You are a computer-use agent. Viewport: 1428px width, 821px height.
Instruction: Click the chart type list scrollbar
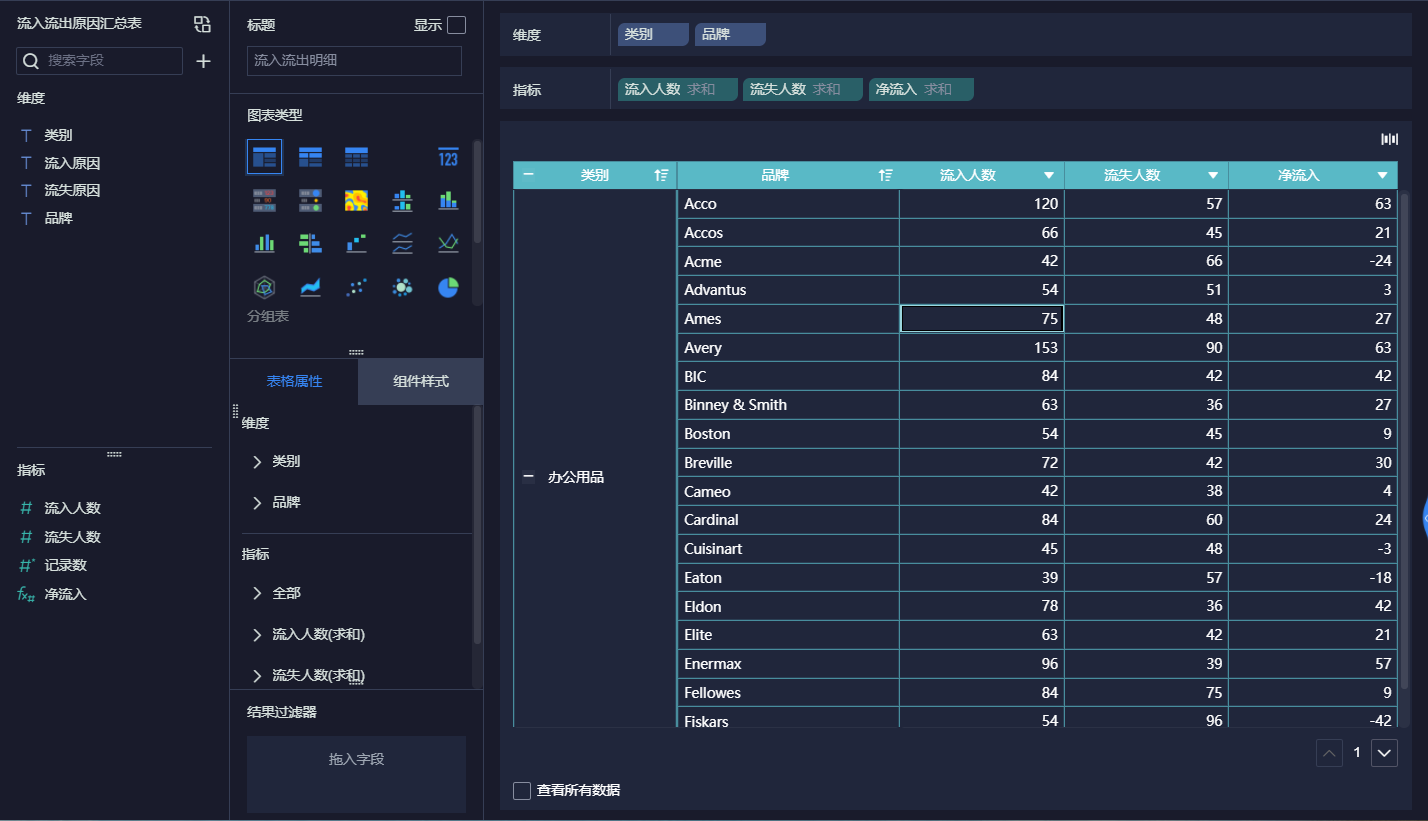click(x=477, y=191)
